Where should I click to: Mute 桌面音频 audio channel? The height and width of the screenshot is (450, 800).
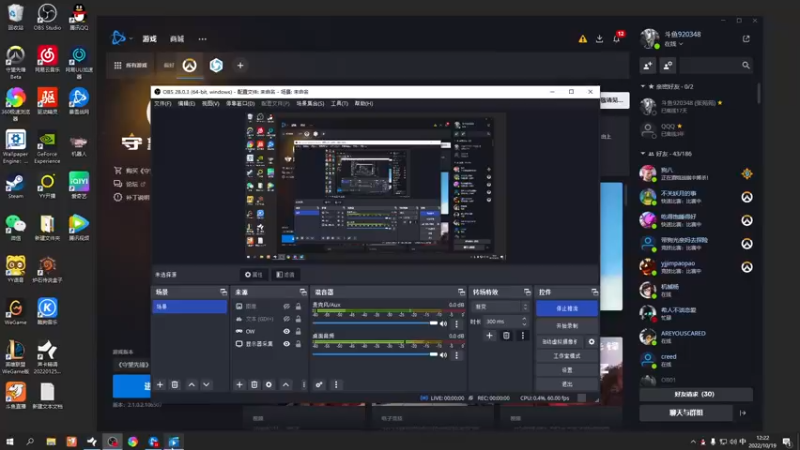click(443, 355)
